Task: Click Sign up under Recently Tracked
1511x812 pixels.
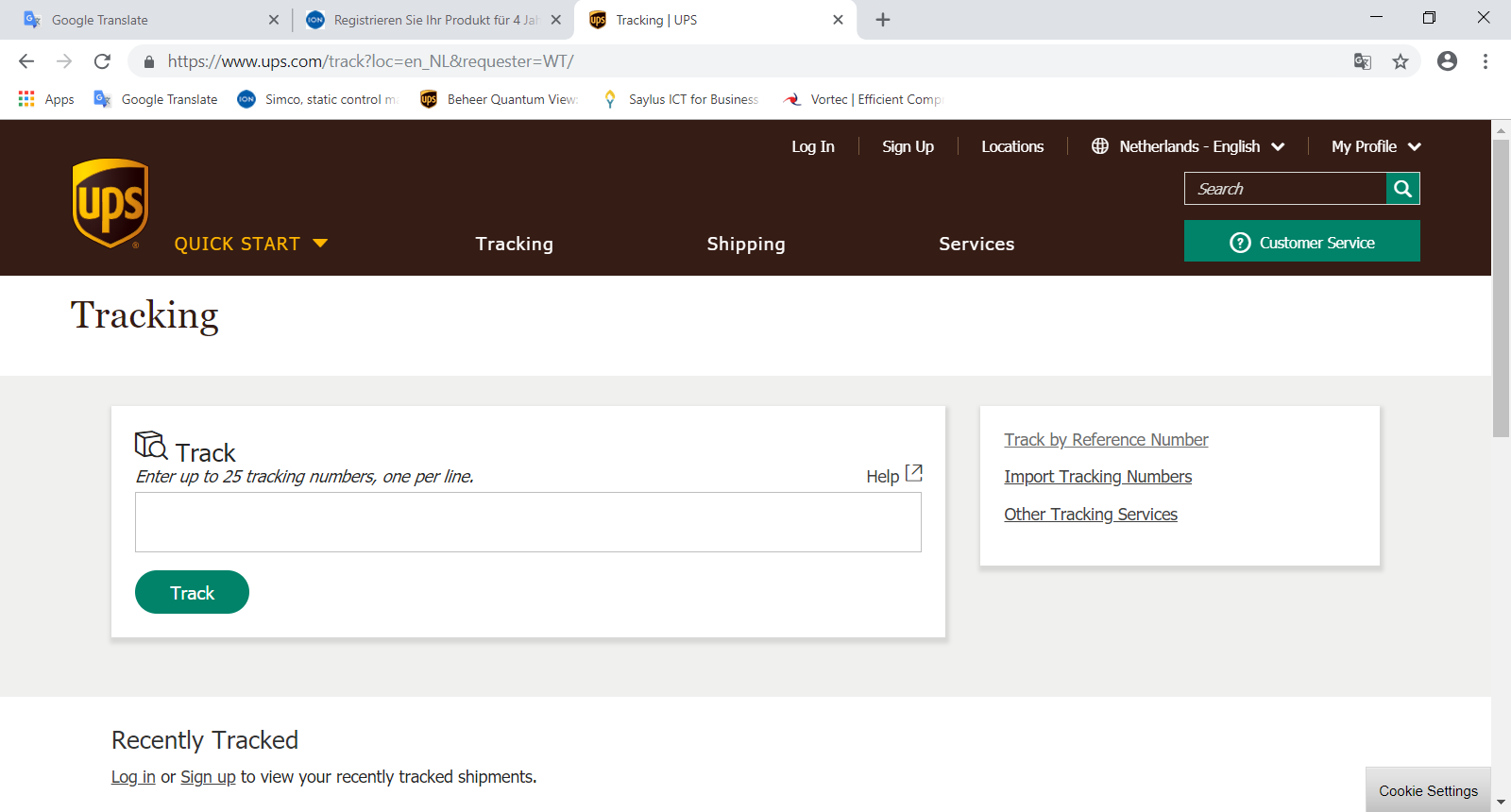Action: click(x=208, y=777)
